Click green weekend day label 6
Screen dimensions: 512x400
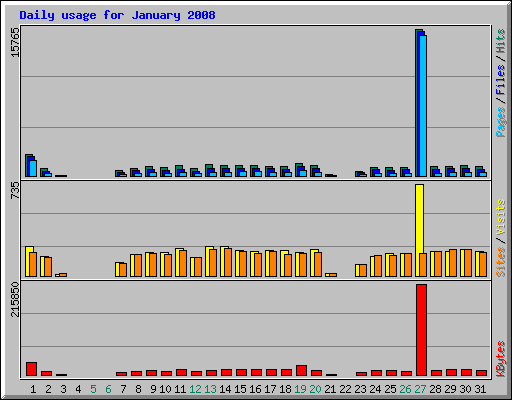point(108,389)
